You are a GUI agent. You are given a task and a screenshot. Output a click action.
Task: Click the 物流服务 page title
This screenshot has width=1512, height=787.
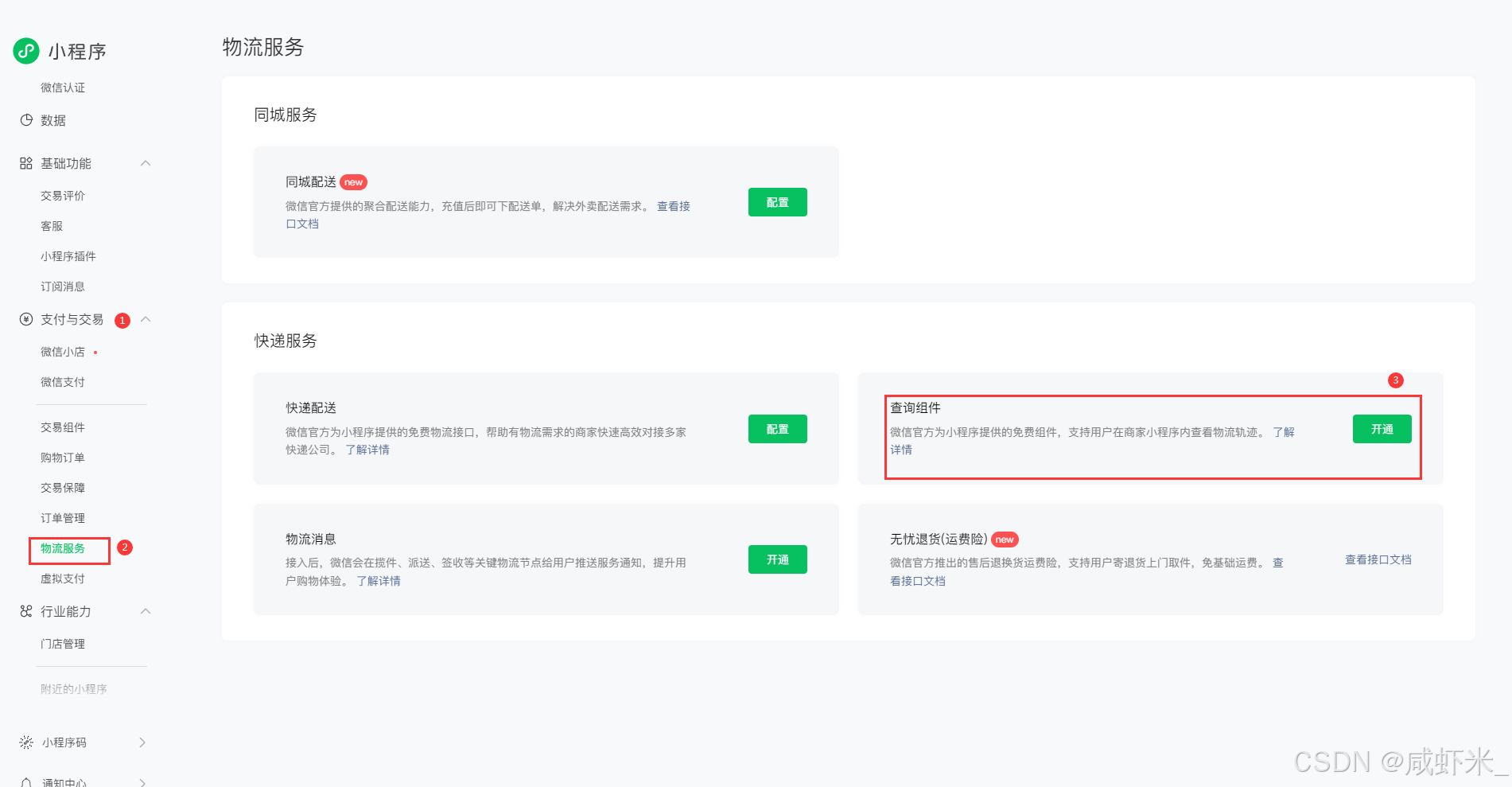(263, 47)
